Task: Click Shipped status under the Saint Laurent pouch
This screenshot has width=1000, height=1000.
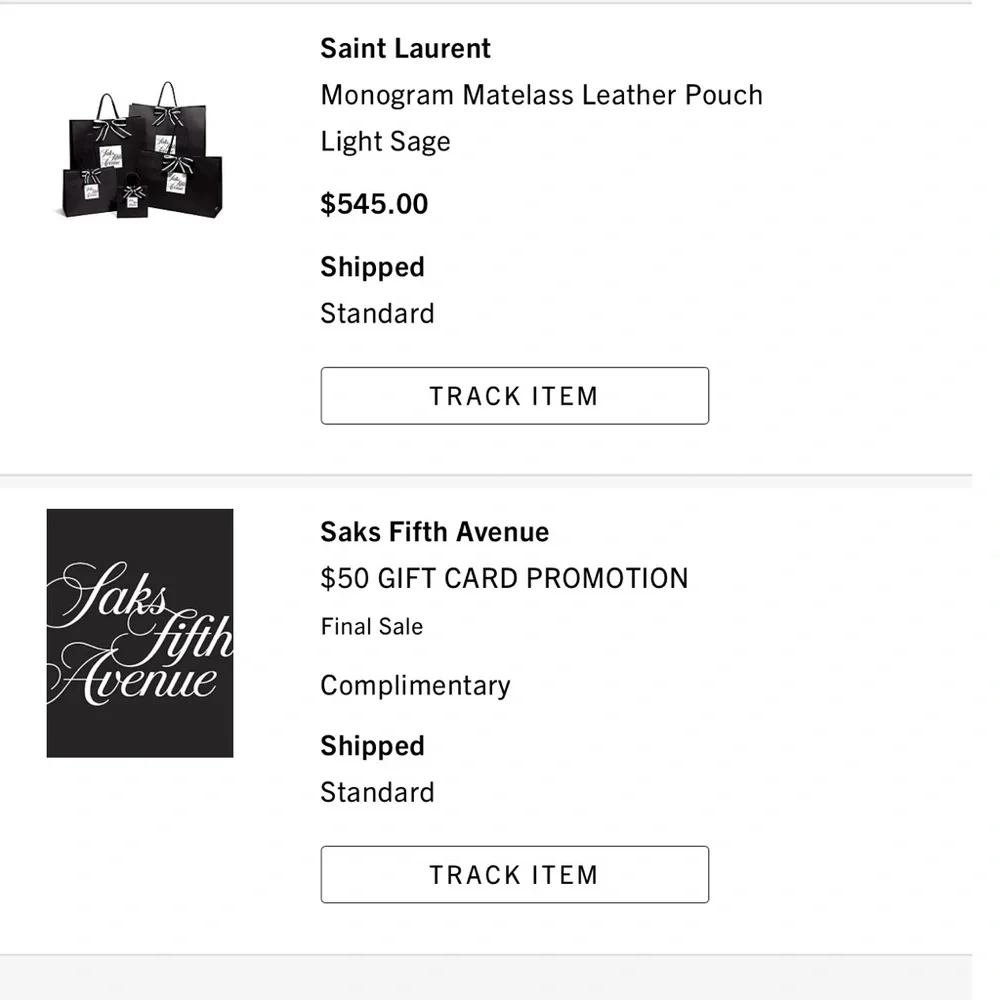Action: coord(372,267)
